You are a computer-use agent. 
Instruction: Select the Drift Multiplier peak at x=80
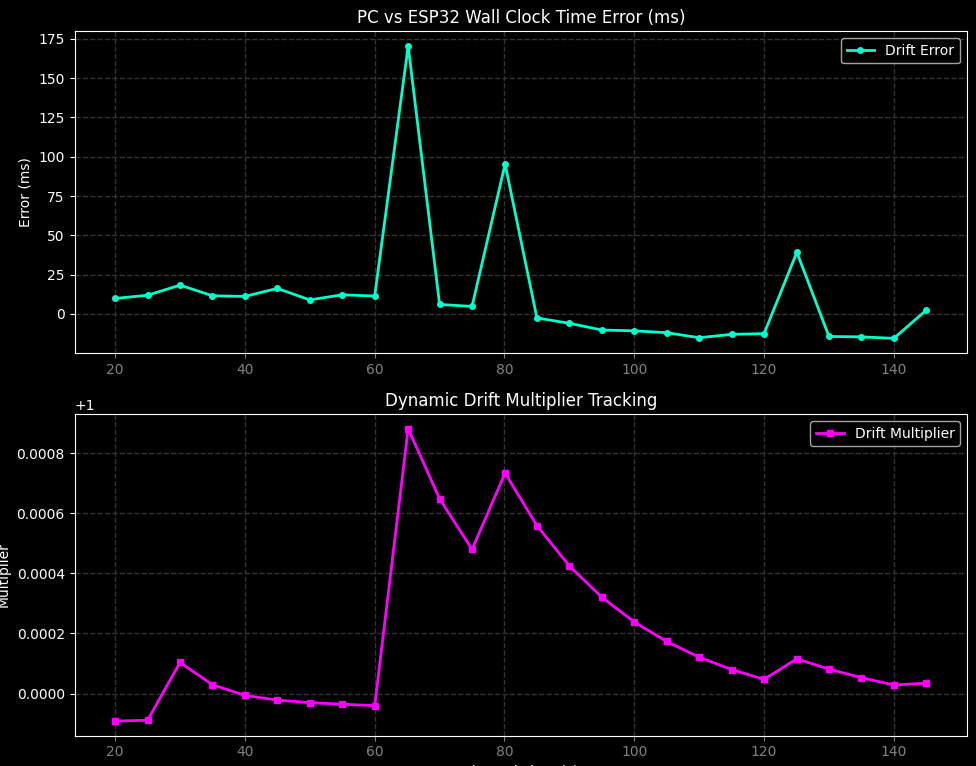click(505, 474)
